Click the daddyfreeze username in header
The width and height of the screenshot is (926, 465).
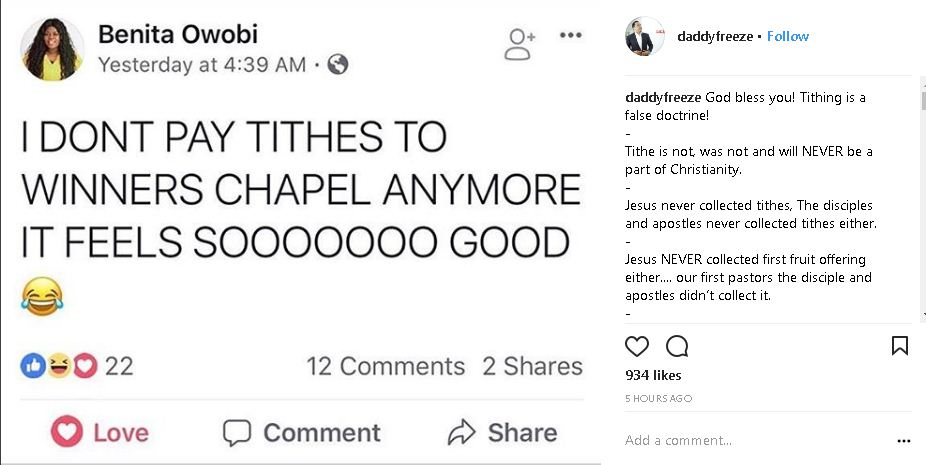point(714,36)
